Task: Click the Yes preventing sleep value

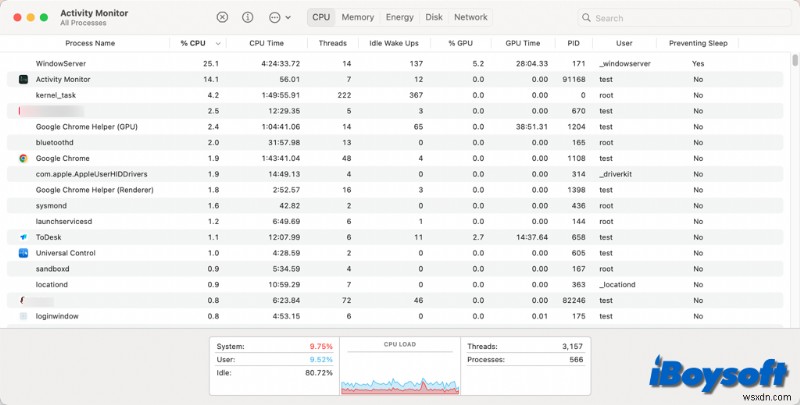Action: 698,64
